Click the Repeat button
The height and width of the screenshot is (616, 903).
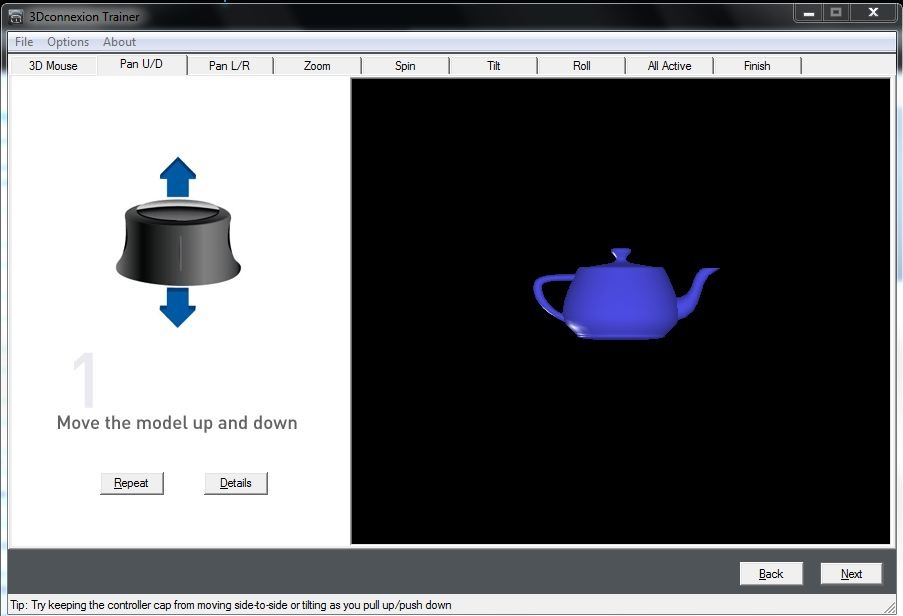tap(132, 483)
